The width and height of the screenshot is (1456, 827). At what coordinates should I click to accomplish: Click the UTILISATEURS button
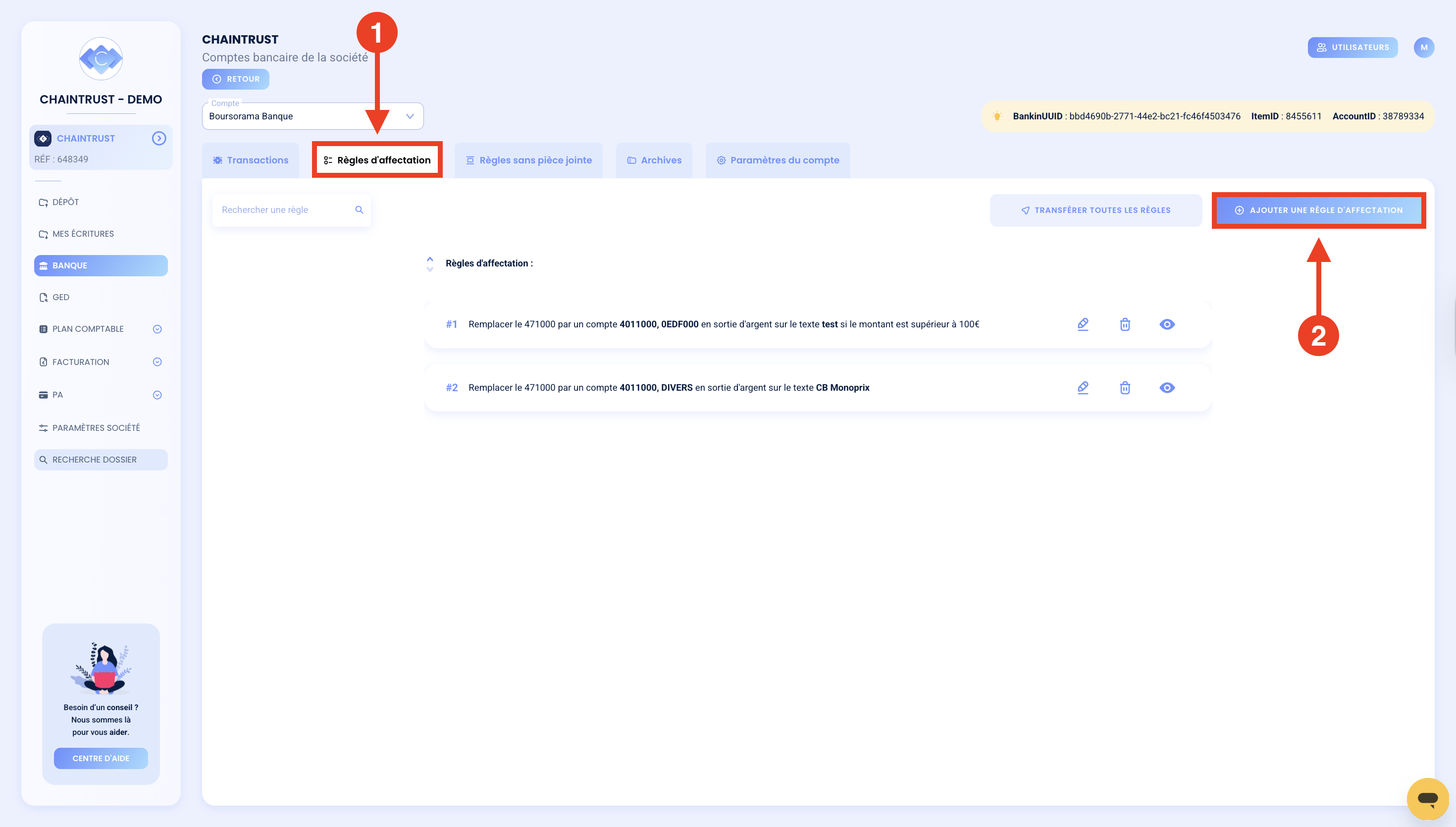click(x=1352, y=48)
